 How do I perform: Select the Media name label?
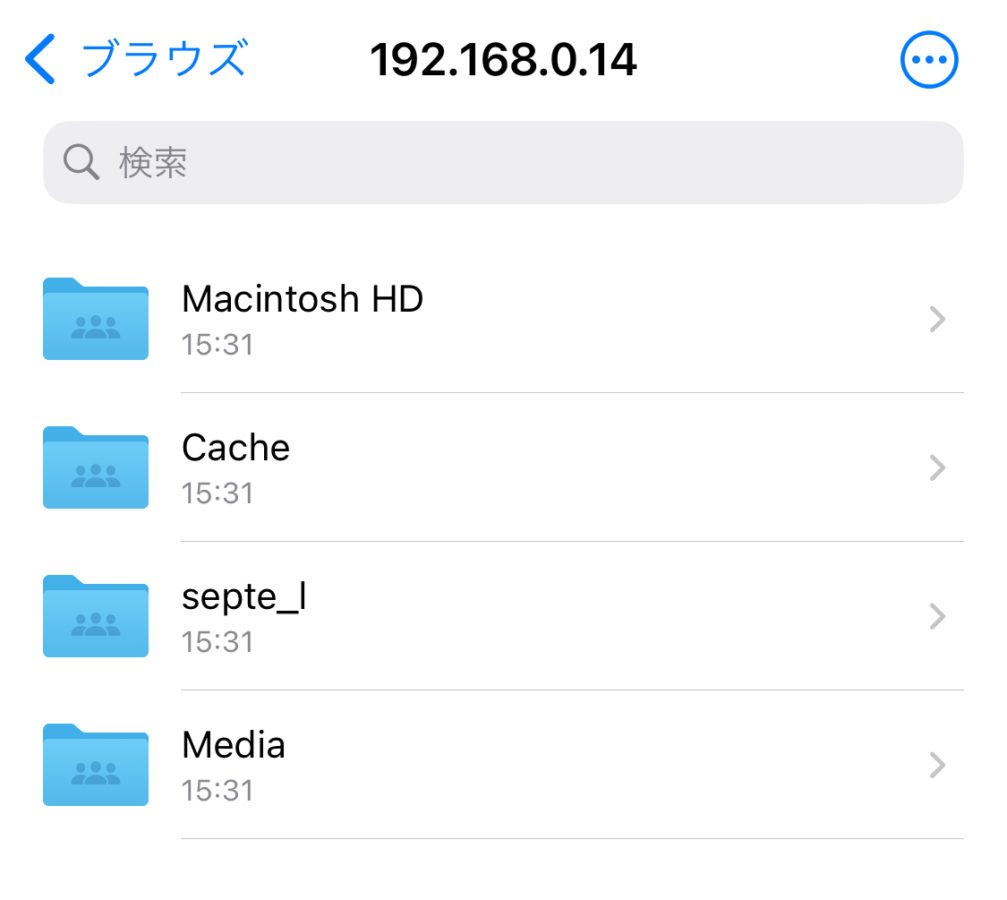(233, 744)
